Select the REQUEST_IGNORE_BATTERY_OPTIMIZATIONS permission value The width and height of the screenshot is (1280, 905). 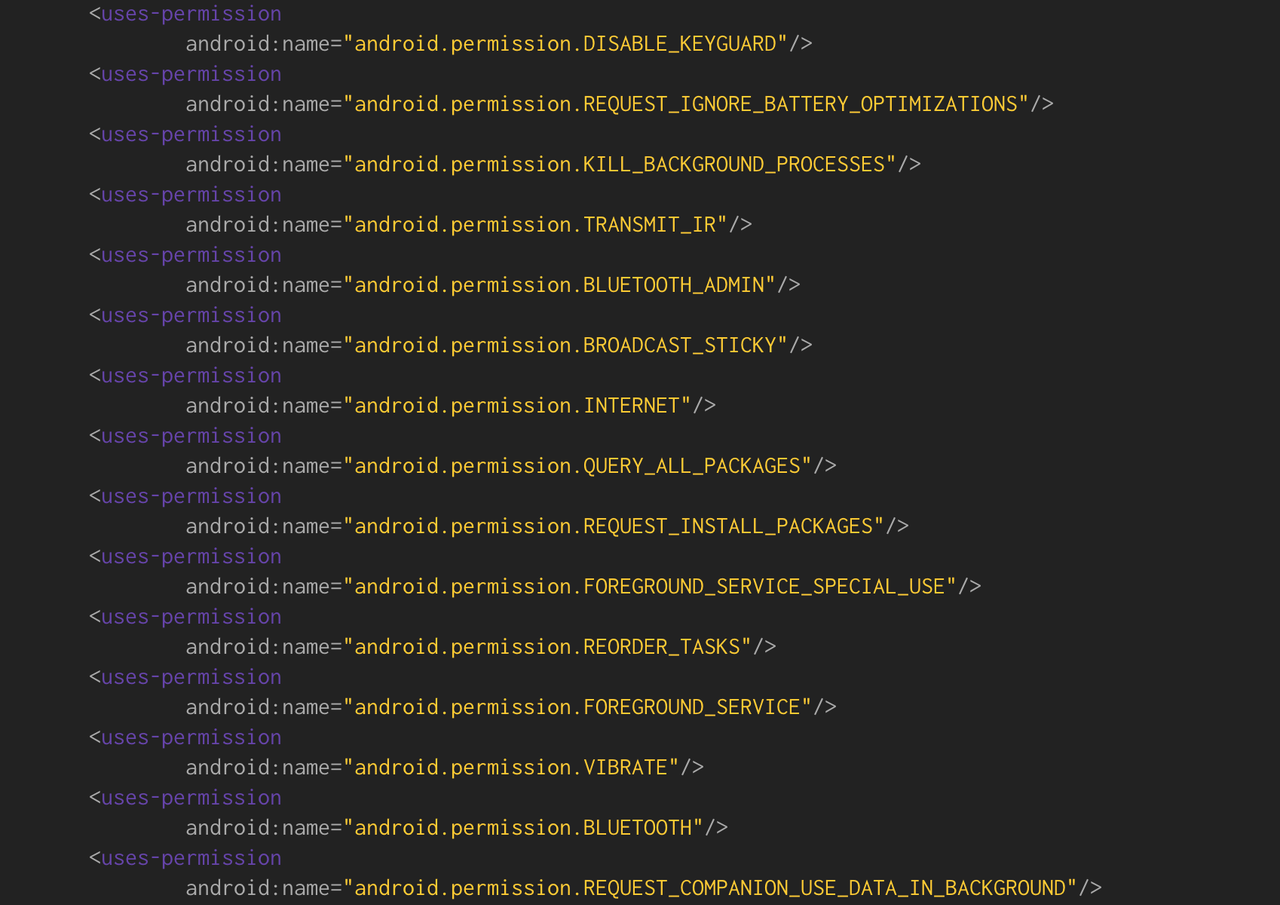[686, 104]
